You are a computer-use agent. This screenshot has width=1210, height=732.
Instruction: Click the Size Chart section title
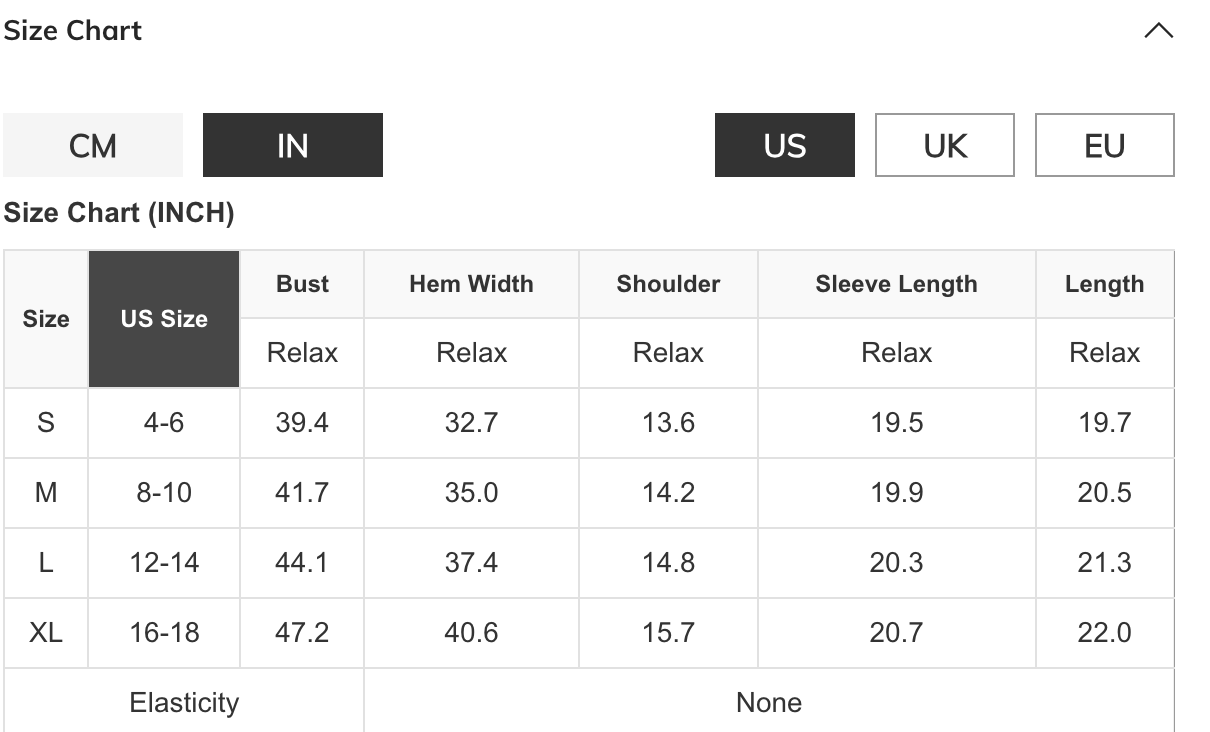click(x=73, y=31)
